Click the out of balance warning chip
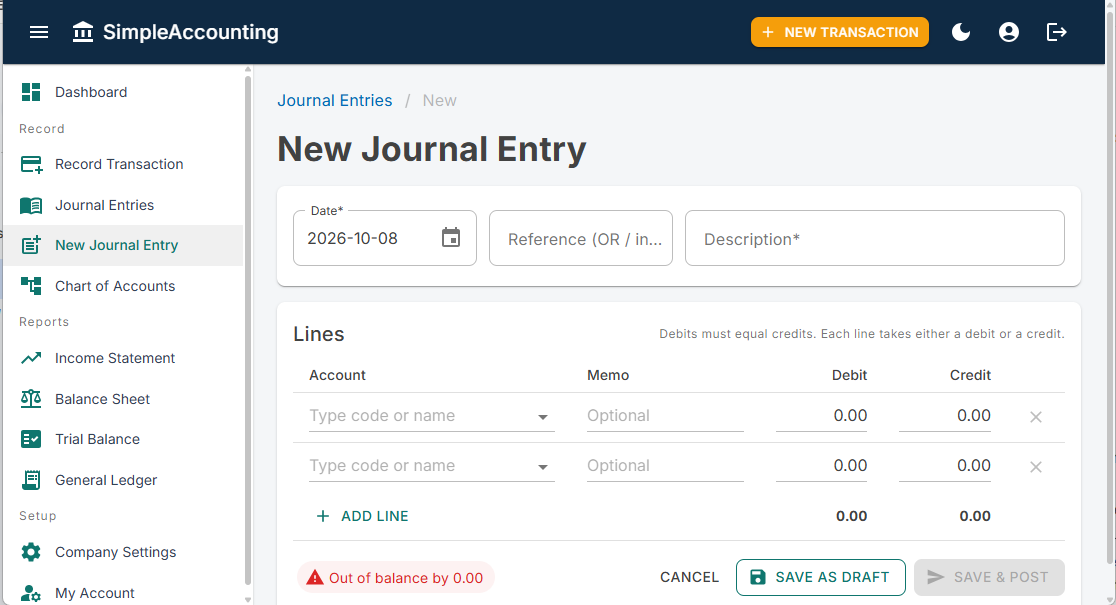Viewport: 1116px width, 605px height. tap(396, 578)
